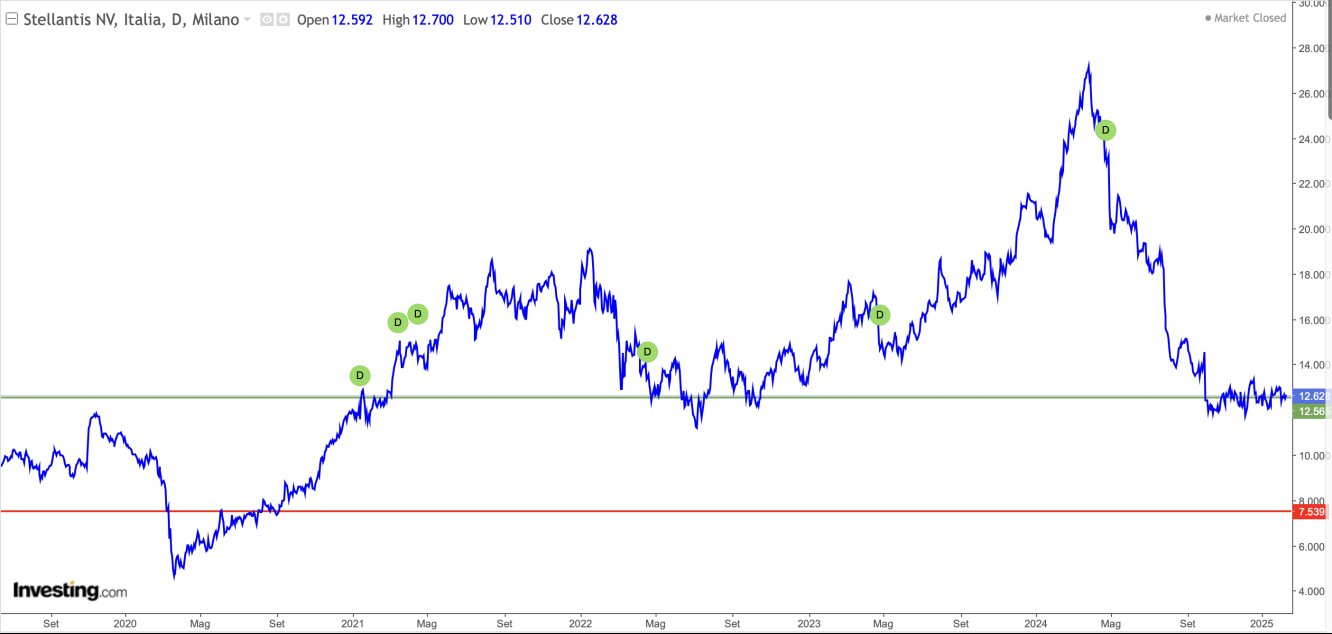Viewport: 1332px width, 634px height.
Task: Click the 6.000 price axis label
Action: 1313,546
